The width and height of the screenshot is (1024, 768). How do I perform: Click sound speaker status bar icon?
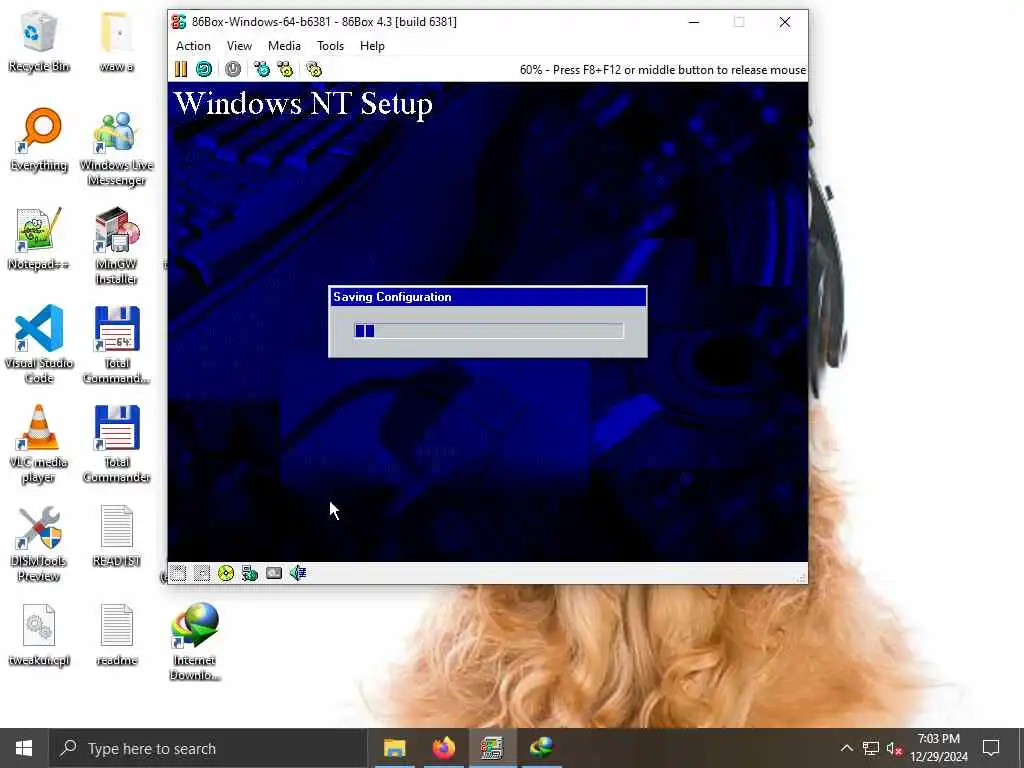click(298, 573)
